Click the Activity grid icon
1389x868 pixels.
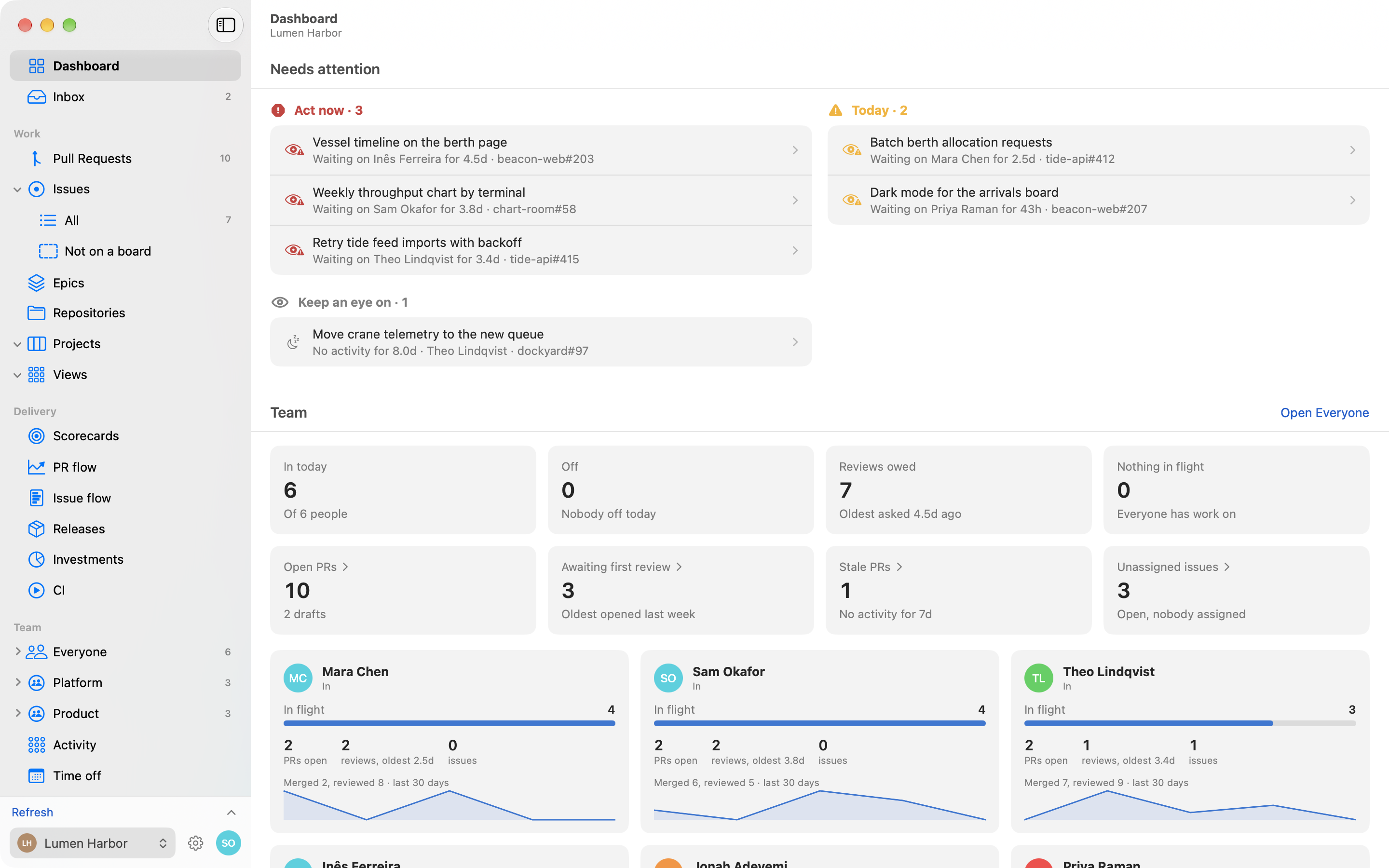point(37,745)
